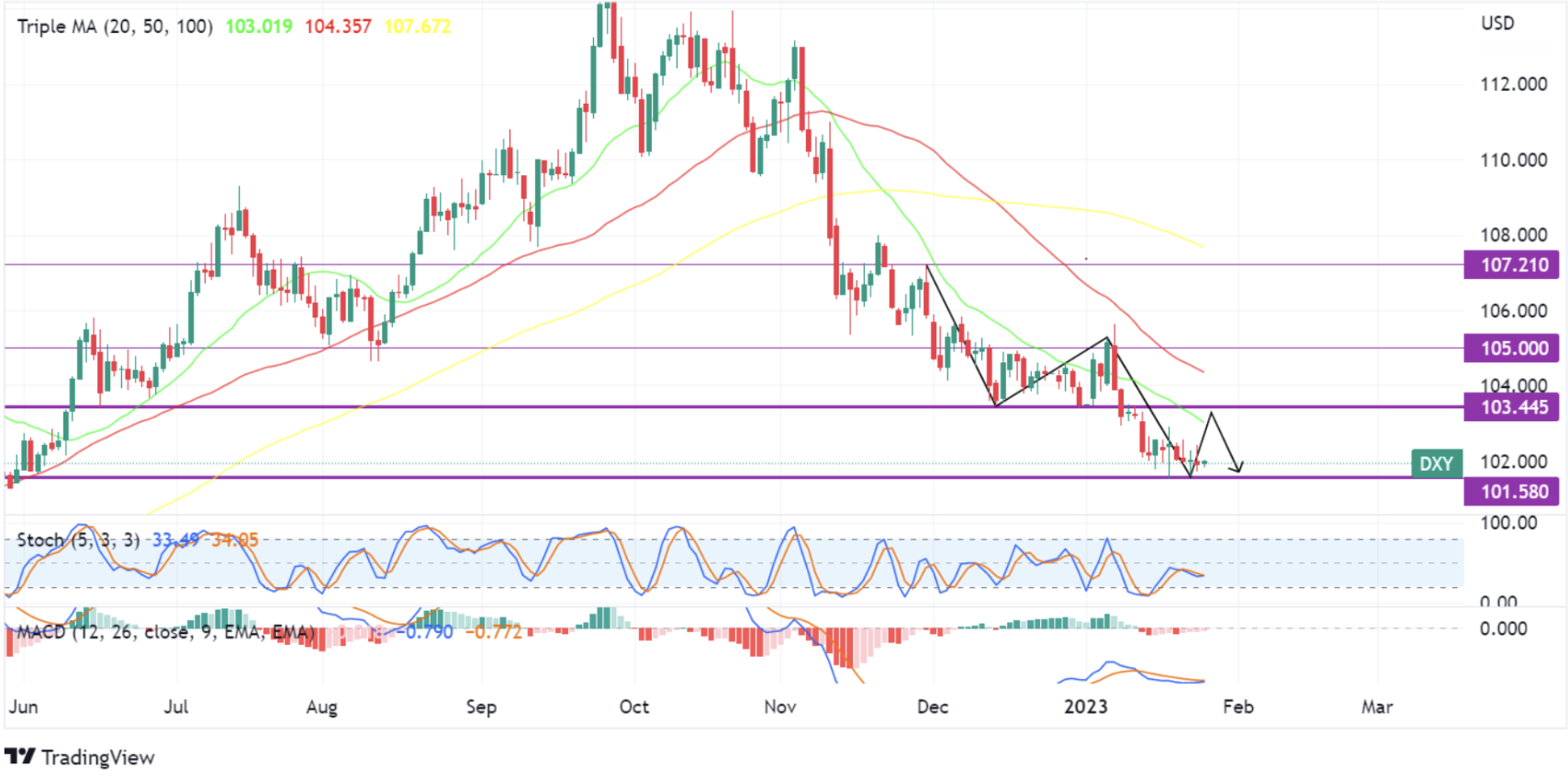Click the 105.000 price level tag
This screenshot has height=778, width=1568.
click(1513, 348)
